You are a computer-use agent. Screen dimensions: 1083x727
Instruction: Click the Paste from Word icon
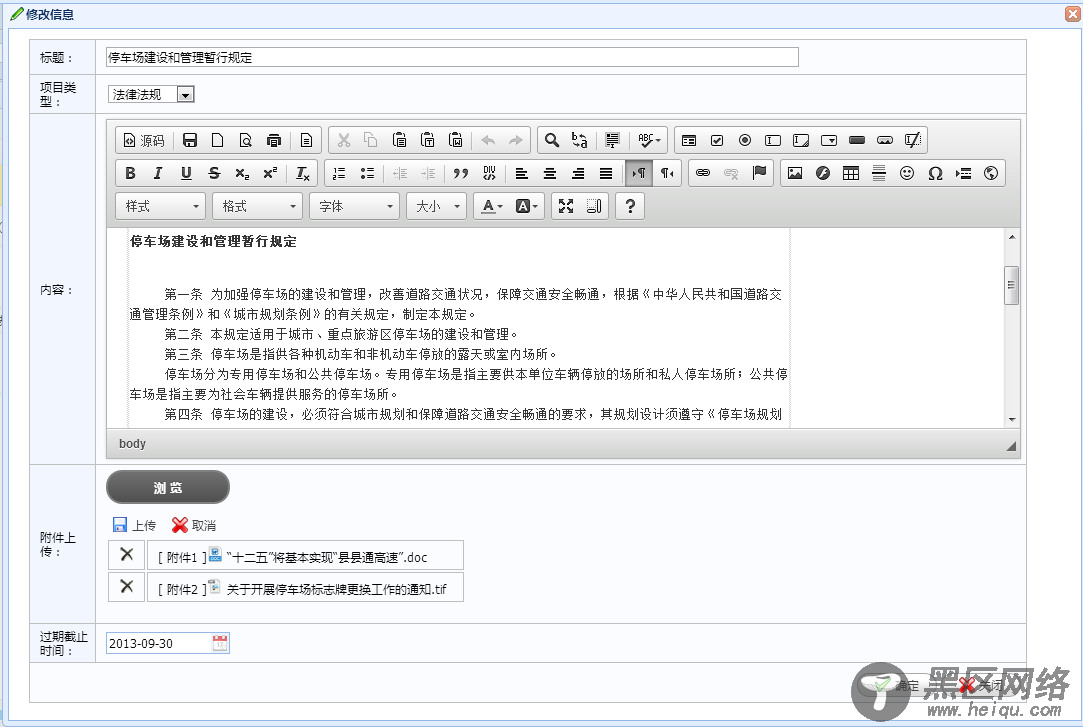click(456, 140)
